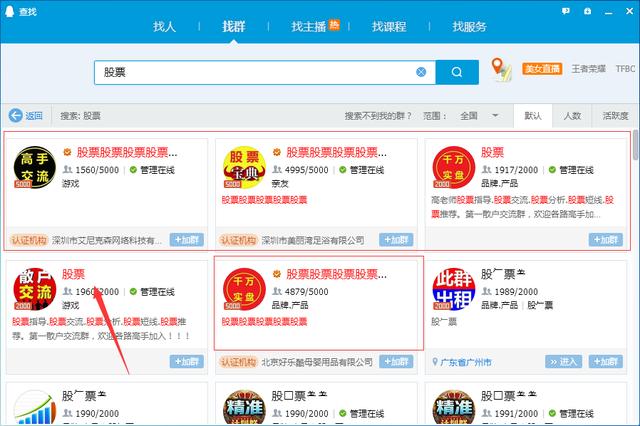Screen dimensions: 640x426
Task: Click the 返回 link
Action: pos(33,116)
